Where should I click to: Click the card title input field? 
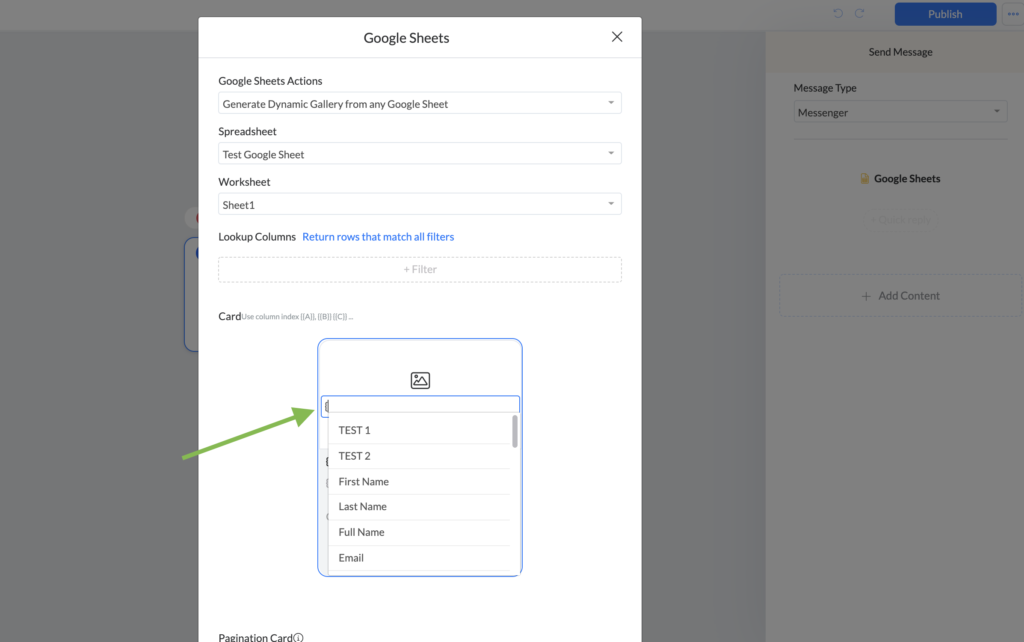[x=425, y=405]
